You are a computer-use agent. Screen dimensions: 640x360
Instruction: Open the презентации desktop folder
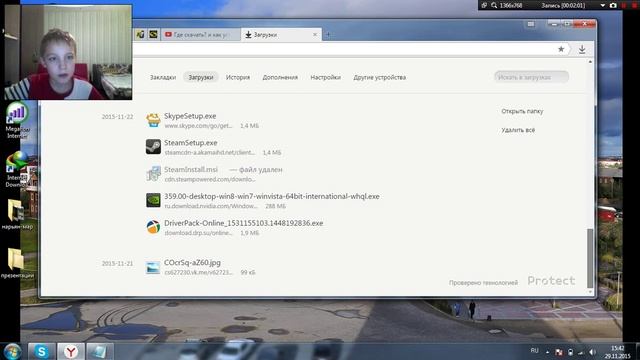pyautogui.click(x=17, y=263)
